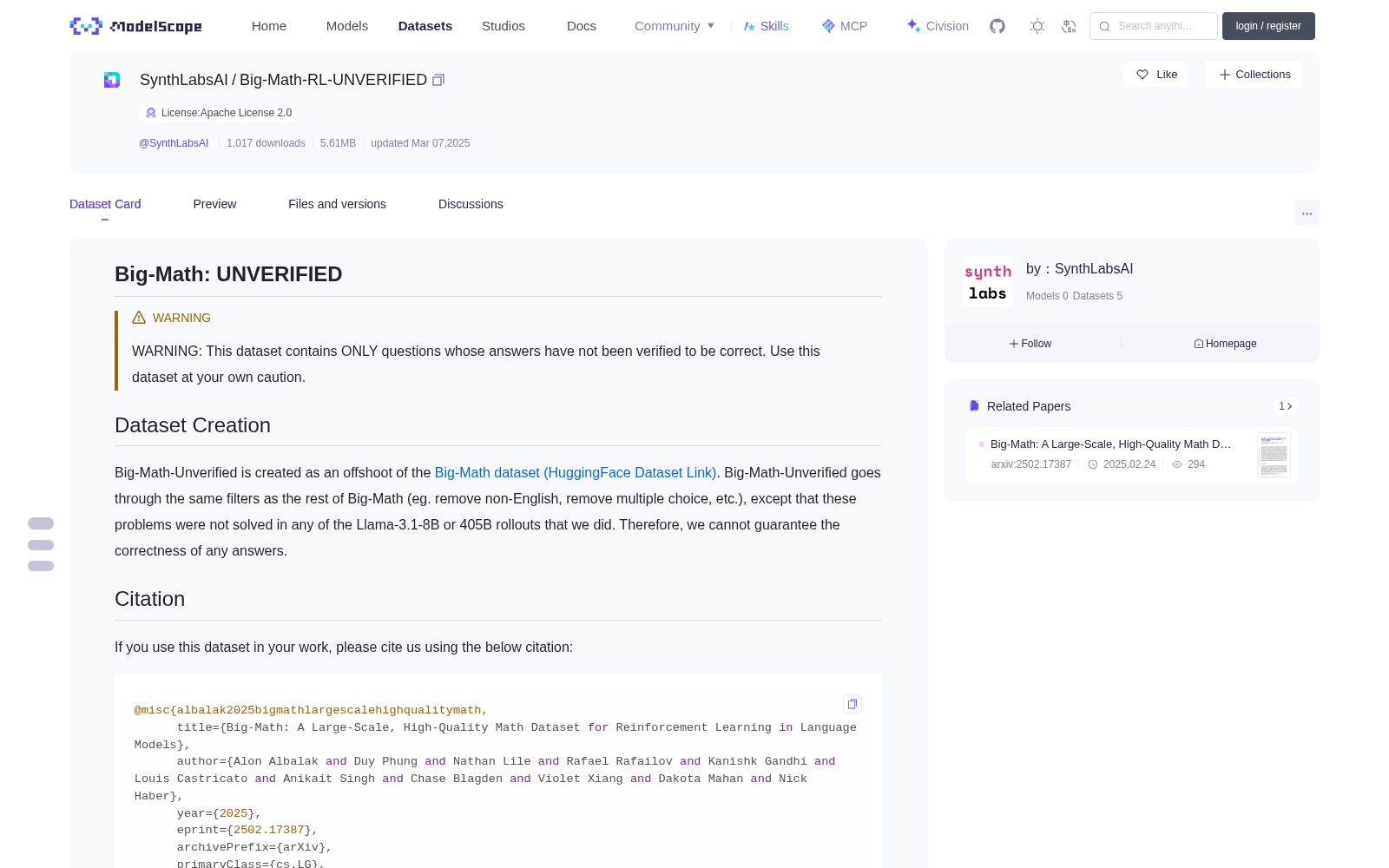Open the Home menu item
The image size is (1389, 868).
(x=269, y=26)
